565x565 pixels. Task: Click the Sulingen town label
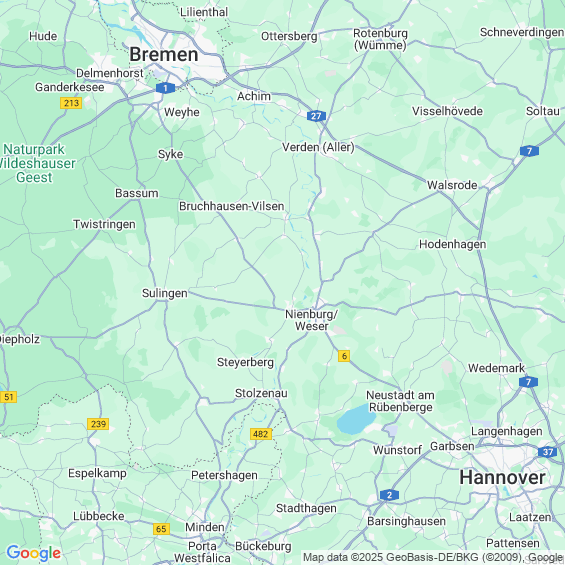(165, 293)
